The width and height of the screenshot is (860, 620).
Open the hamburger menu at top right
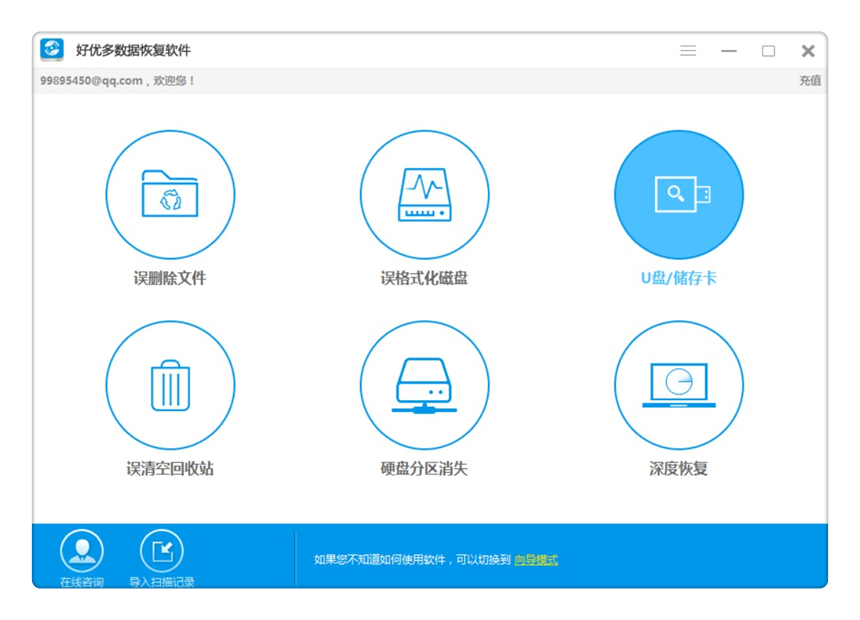pos(687,50)
